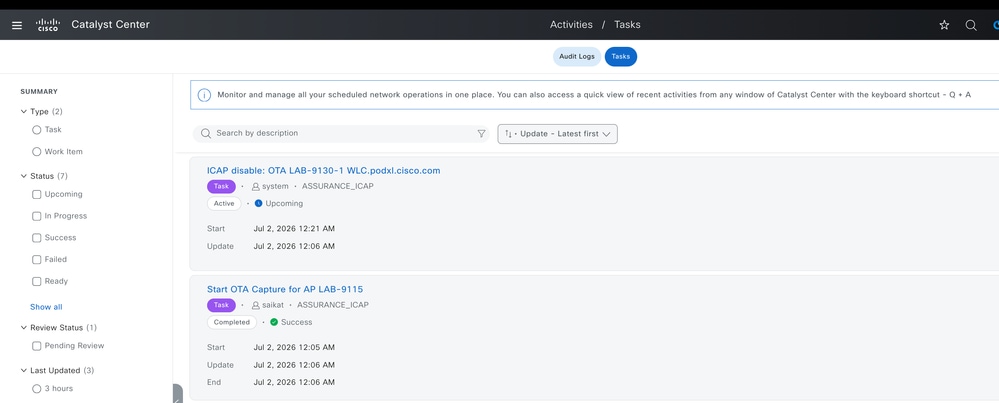Click the End time Jul 2, 2026 12:06 AM
The image size is (999, 403).
coord(294,383)
